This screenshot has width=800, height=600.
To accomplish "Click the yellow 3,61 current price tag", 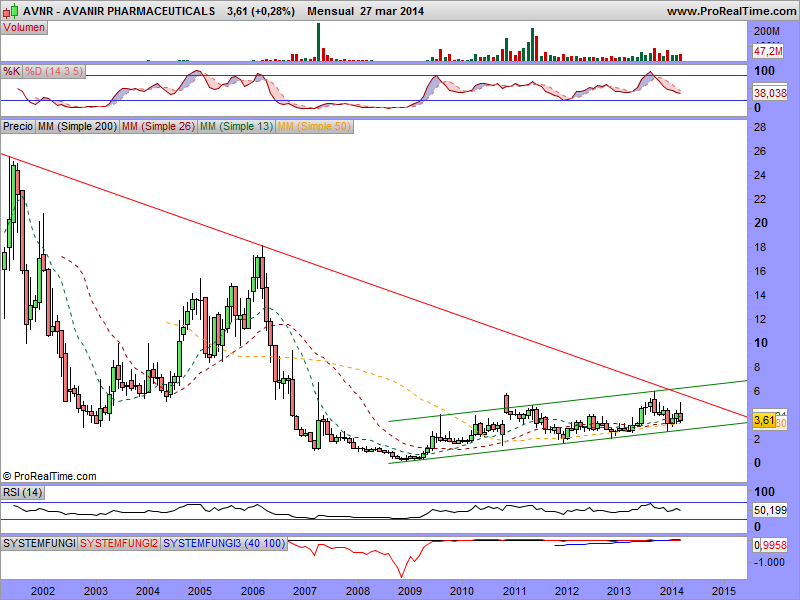I will 764,421.
